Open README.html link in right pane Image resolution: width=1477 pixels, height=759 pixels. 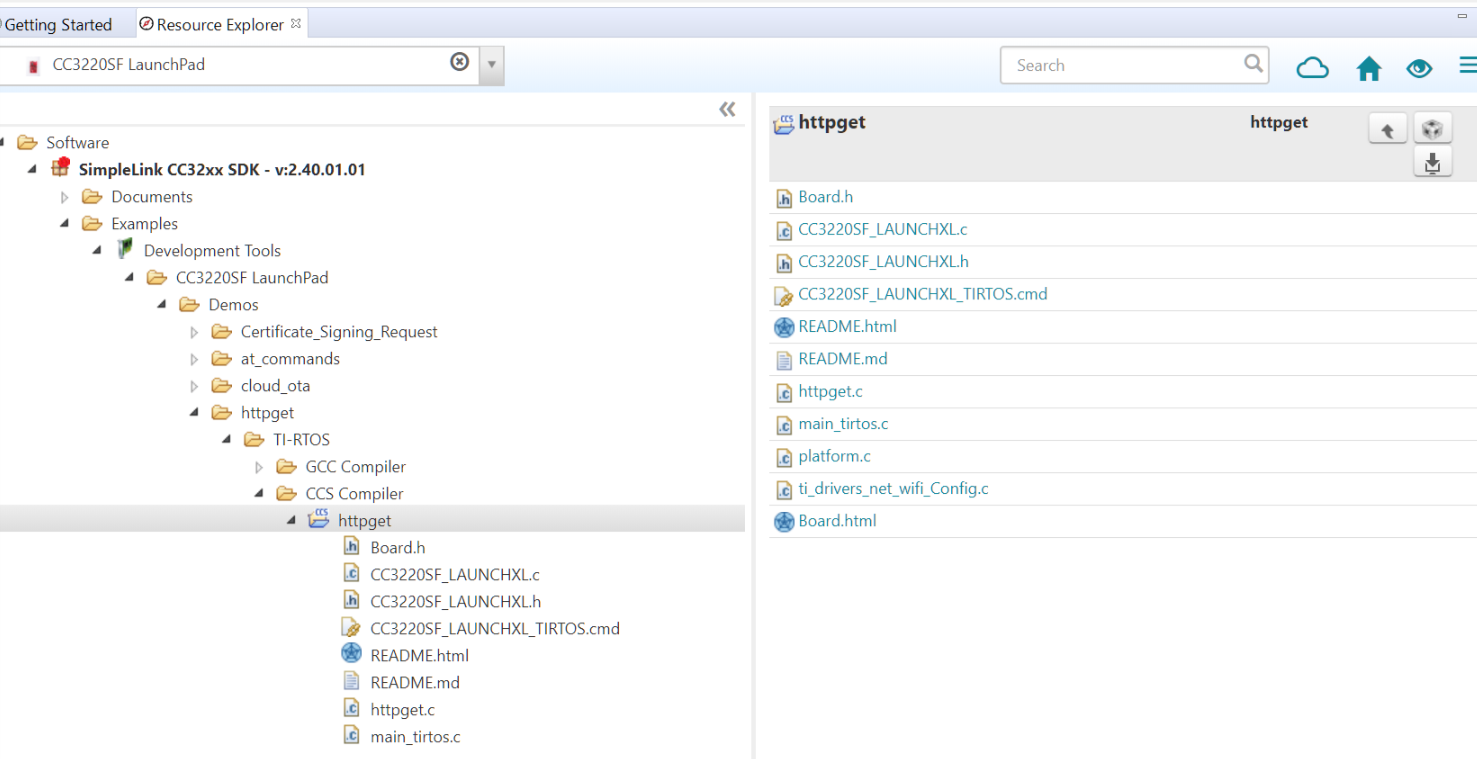click(847, 327)
